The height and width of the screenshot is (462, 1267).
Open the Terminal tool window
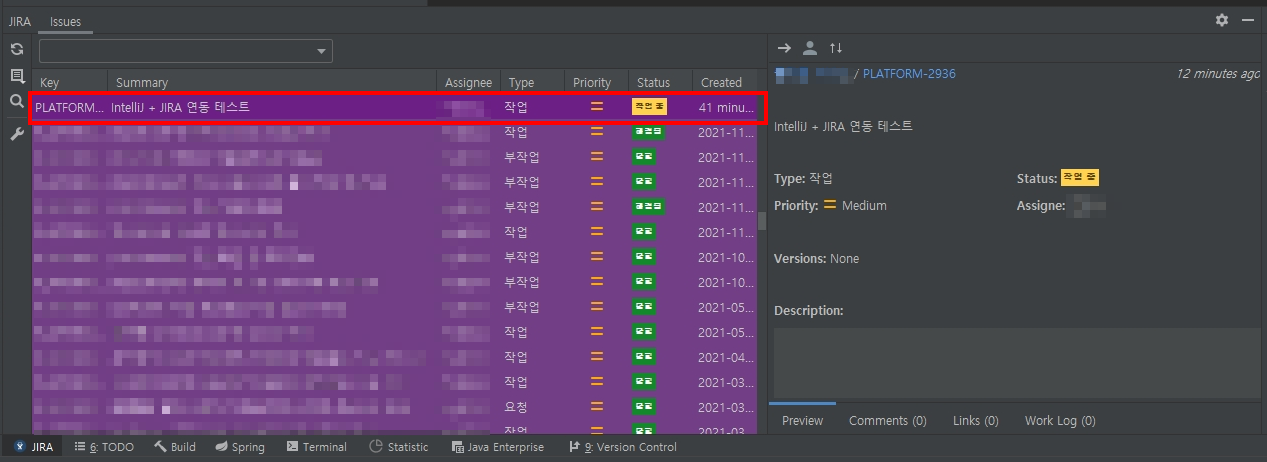click(x=317, y=447)
